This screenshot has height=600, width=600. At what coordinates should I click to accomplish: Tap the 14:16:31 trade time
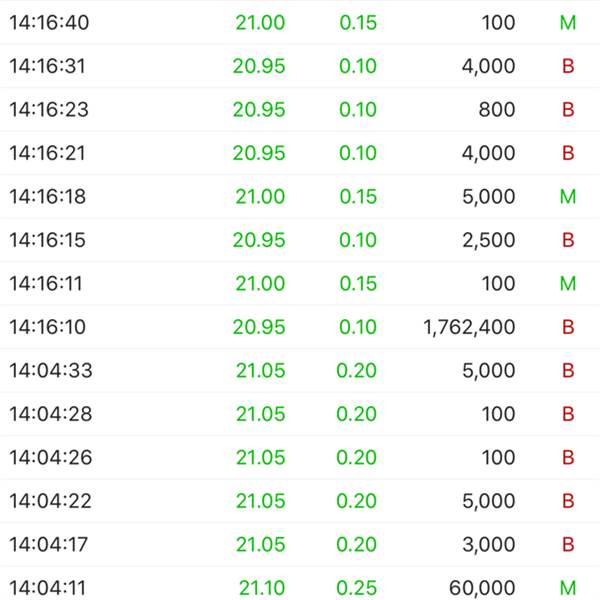coord(47,66)
